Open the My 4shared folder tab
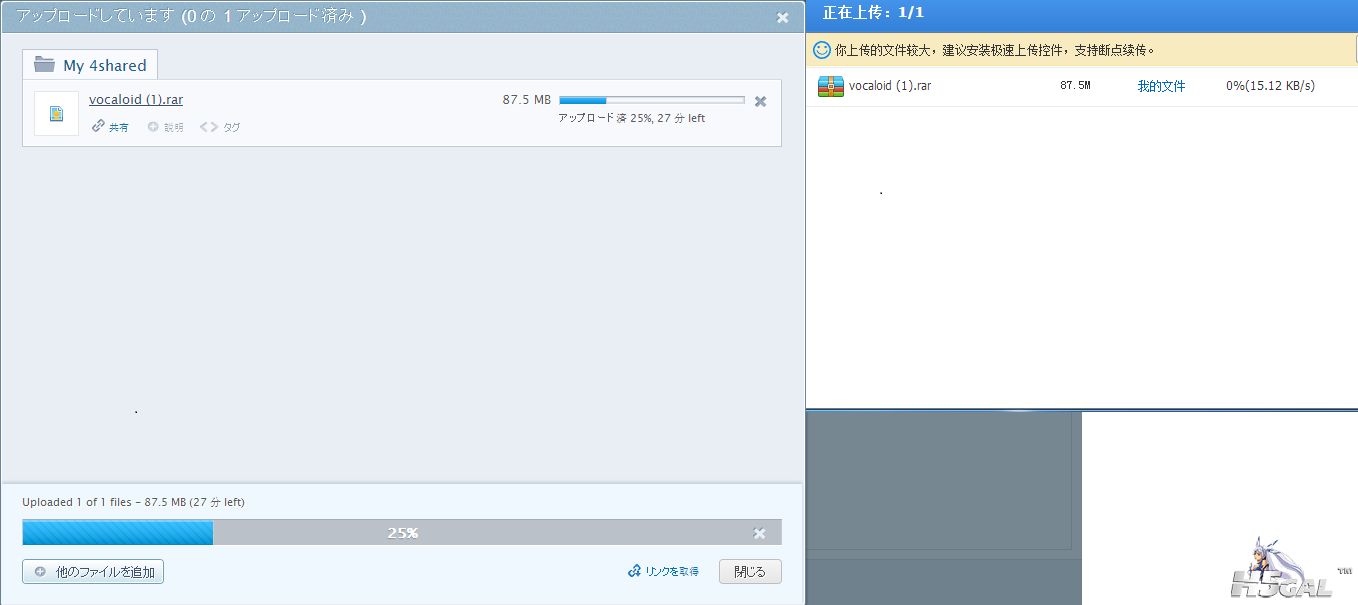Viewport: 1358px width, 605px height. coord(90,65)
